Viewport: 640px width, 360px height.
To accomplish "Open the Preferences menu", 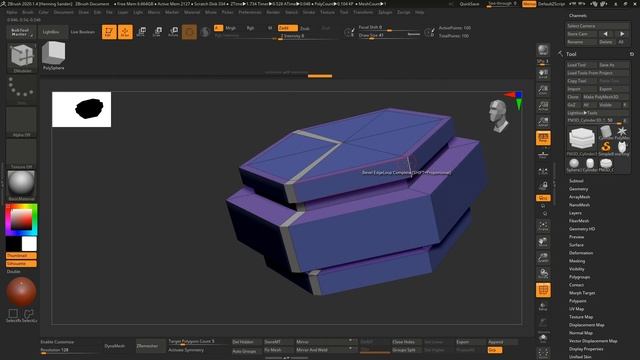I will (250, 12).
